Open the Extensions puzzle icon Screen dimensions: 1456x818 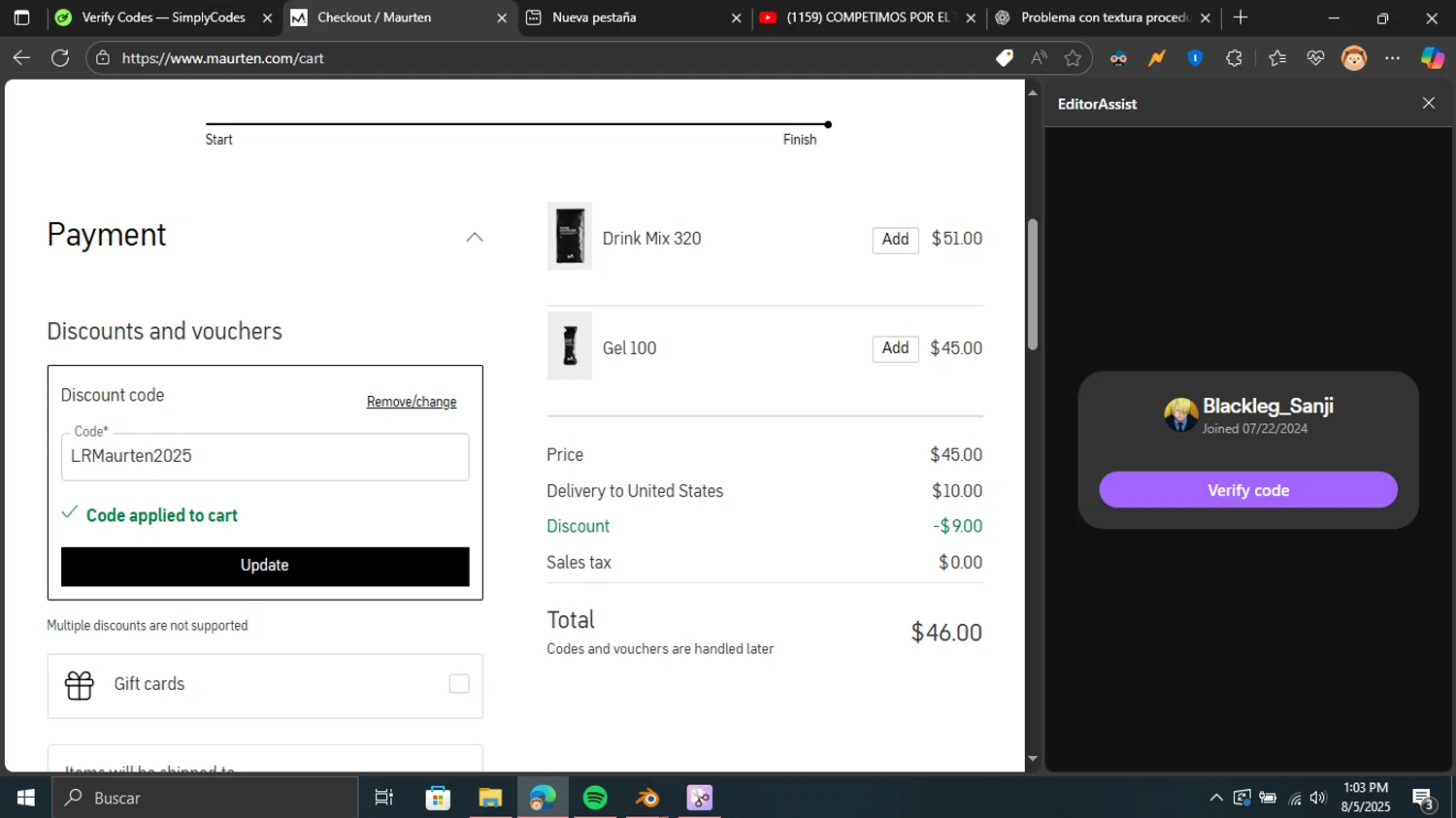1234,58
